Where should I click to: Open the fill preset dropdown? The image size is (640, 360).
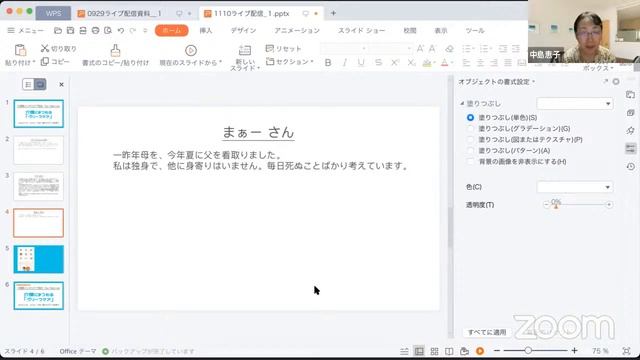(x=575, y=104)
